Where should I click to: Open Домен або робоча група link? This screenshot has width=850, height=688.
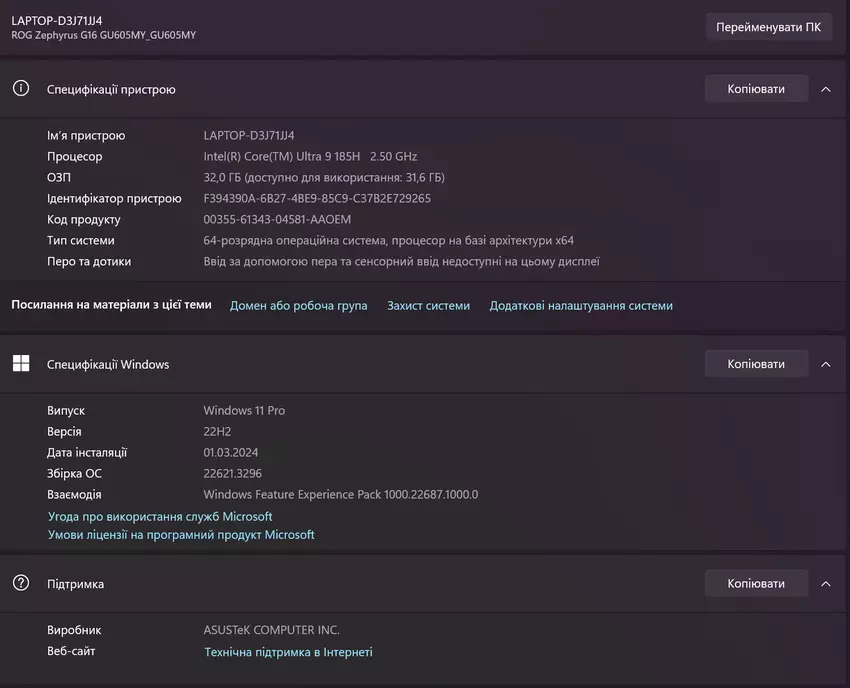298,306
